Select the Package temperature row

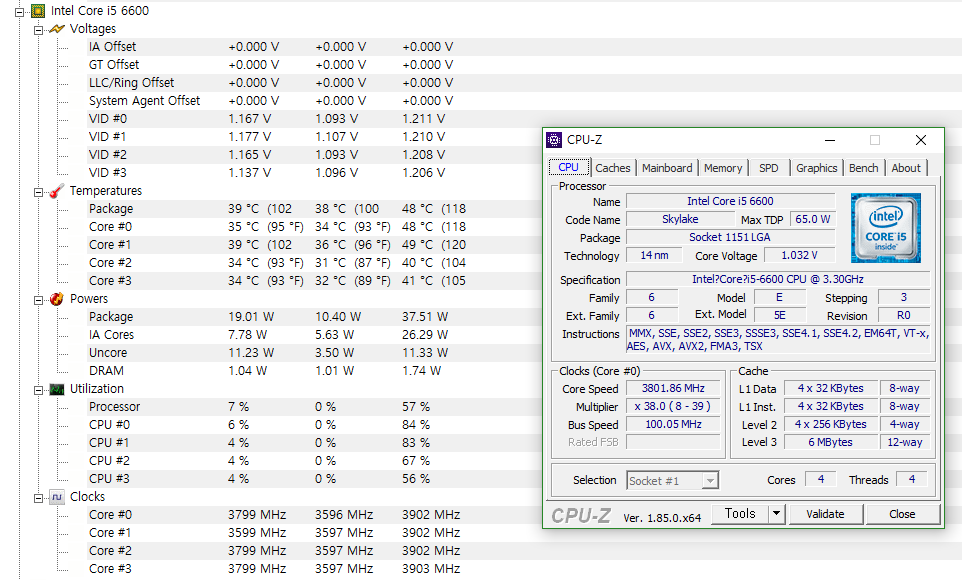click(x=111, y=209)
